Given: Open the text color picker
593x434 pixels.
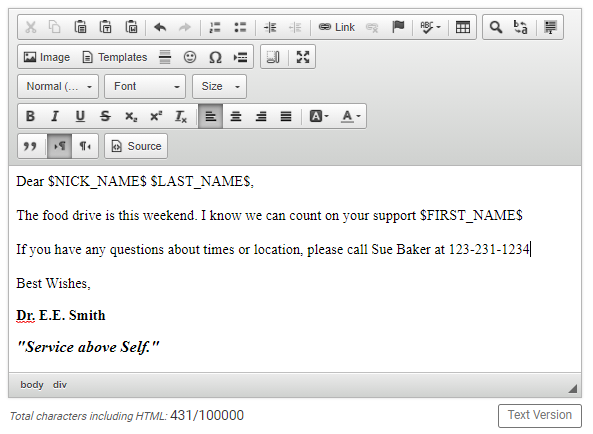Looking at the screenshot, I should [351, 116].
